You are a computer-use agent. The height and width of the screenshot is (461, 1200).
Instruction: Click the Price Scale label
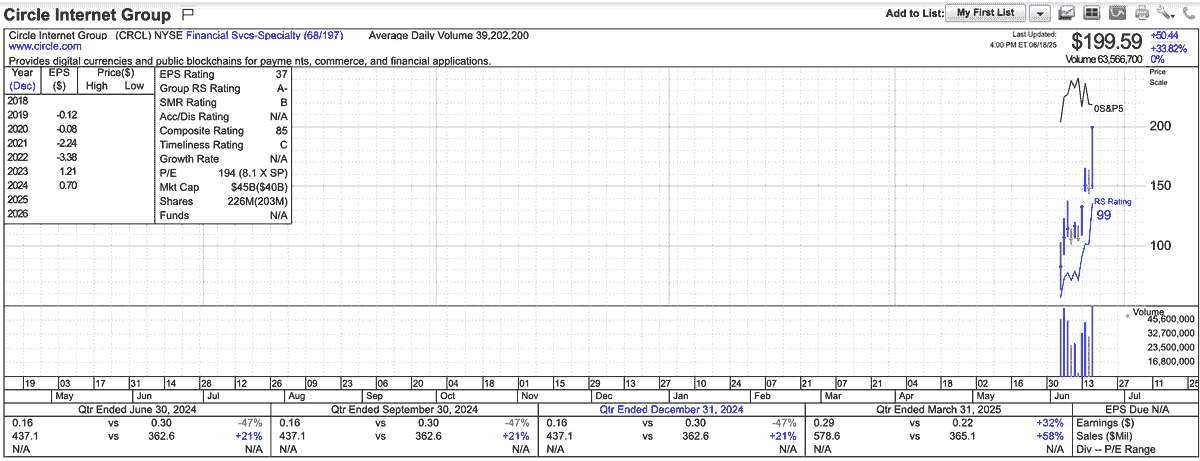[1158, 77]
